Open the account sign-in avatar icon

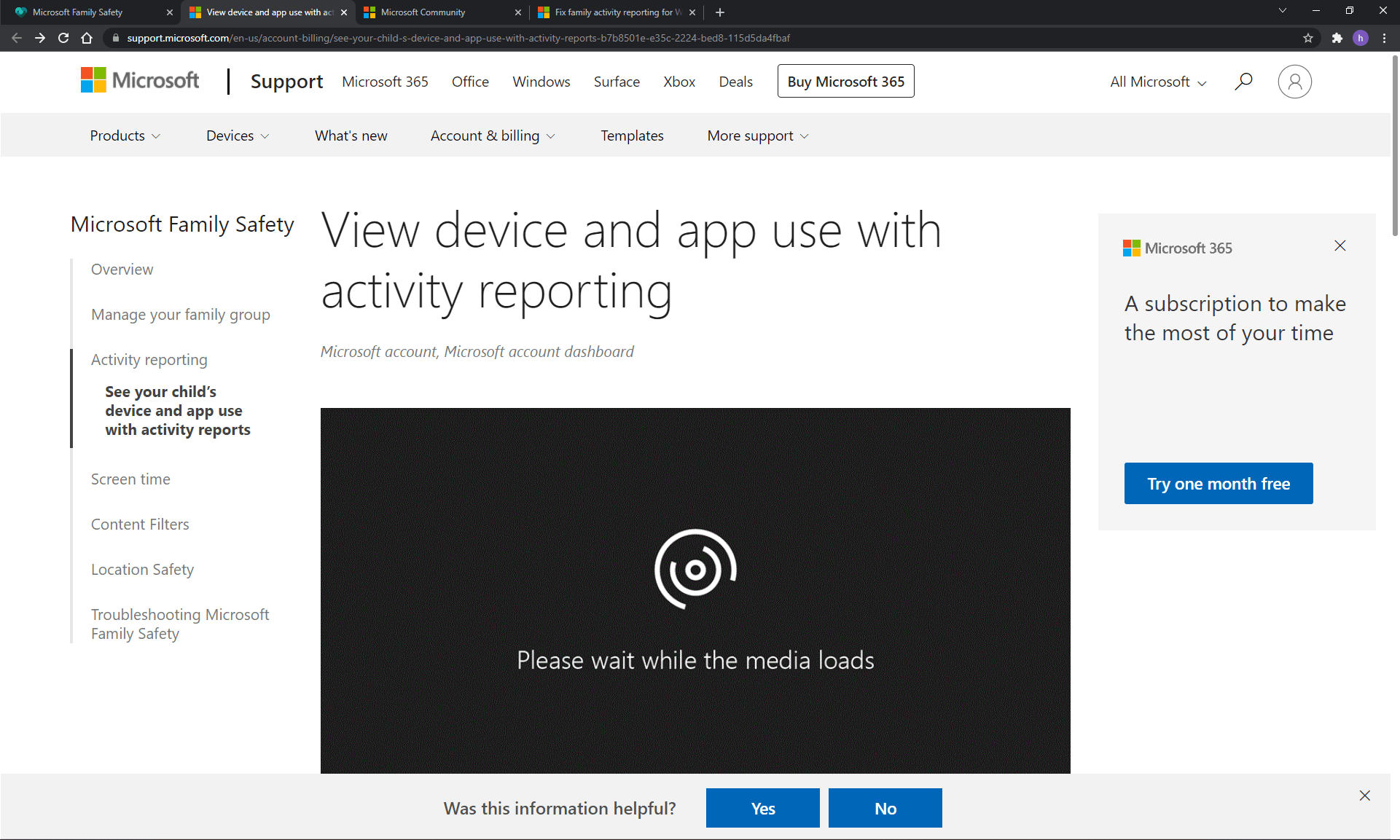(1294, 82)
